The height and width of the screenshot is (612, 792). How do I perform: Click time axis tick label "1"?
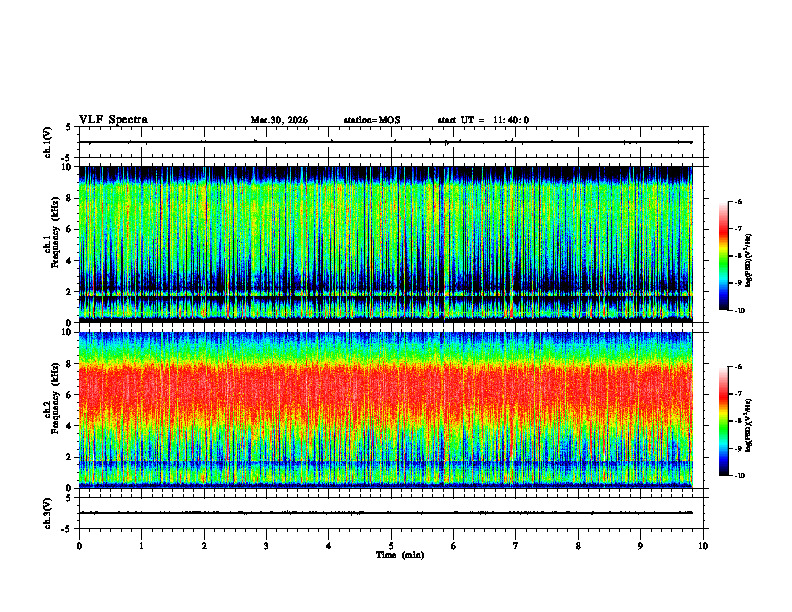pyautogui.click(x=142, y=546)
